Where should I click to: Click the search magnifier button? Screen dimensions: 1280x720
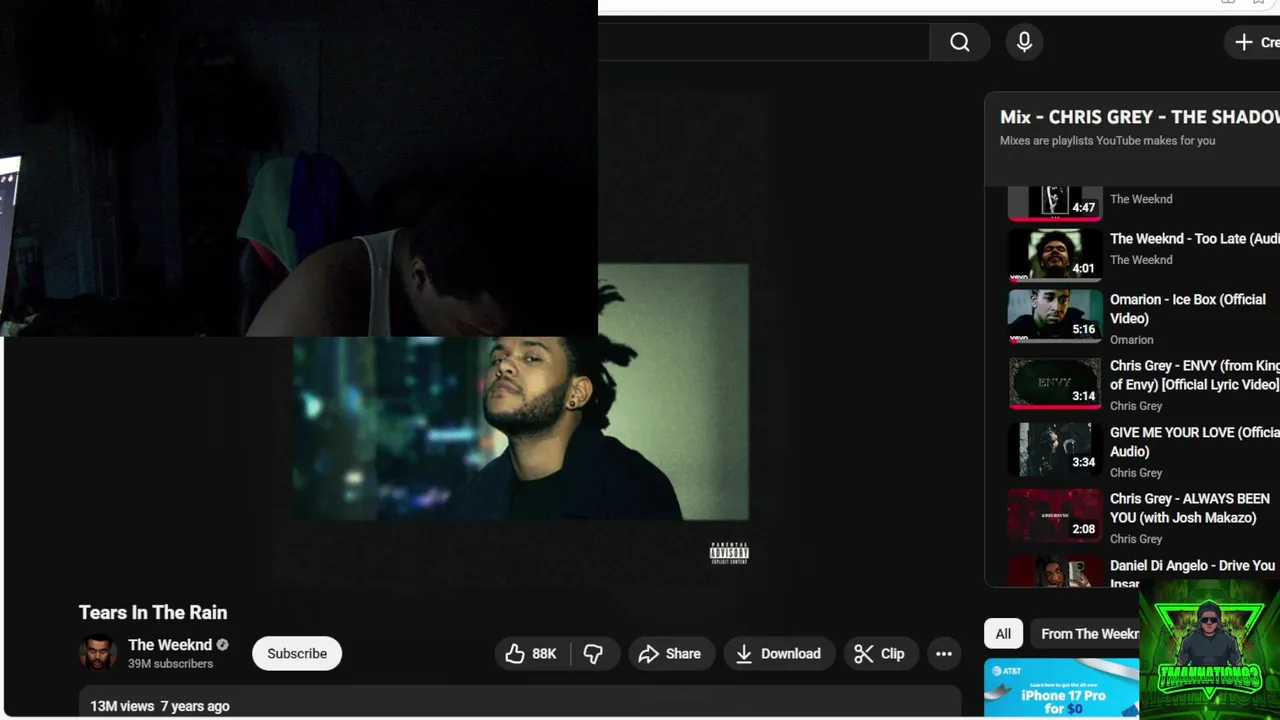click(959, 42)
